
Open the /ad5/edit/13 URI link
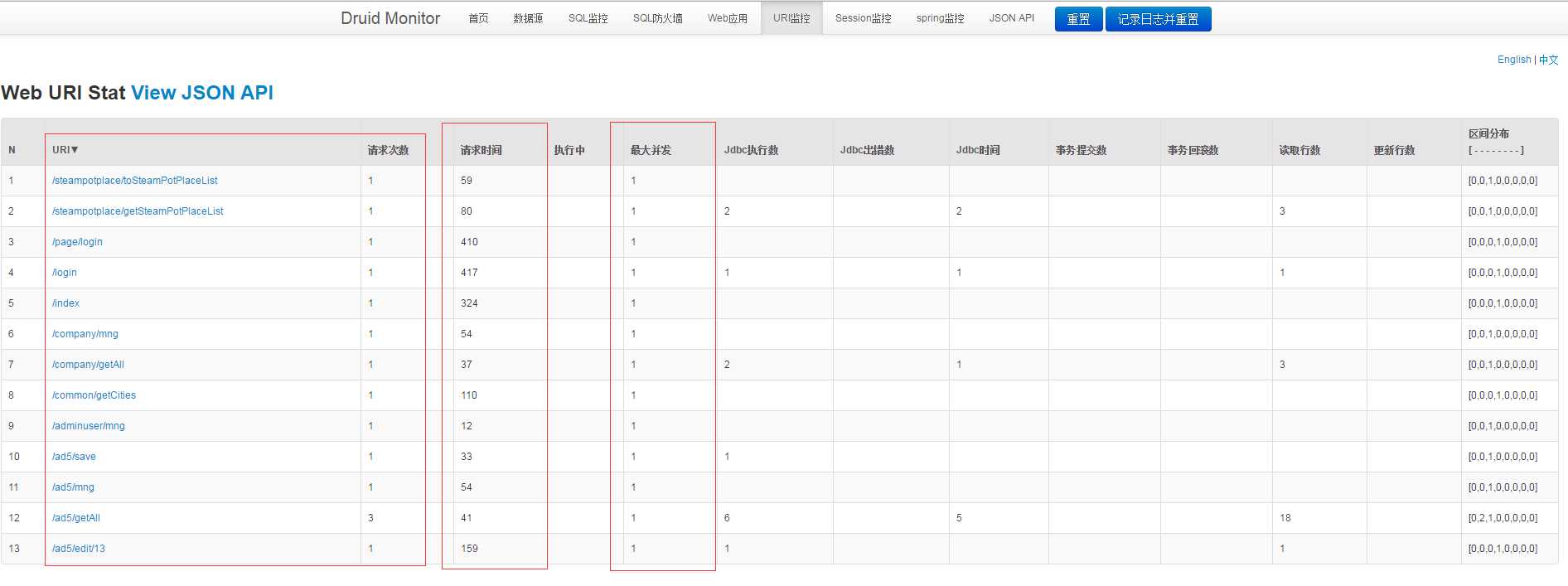coord(79,549)
